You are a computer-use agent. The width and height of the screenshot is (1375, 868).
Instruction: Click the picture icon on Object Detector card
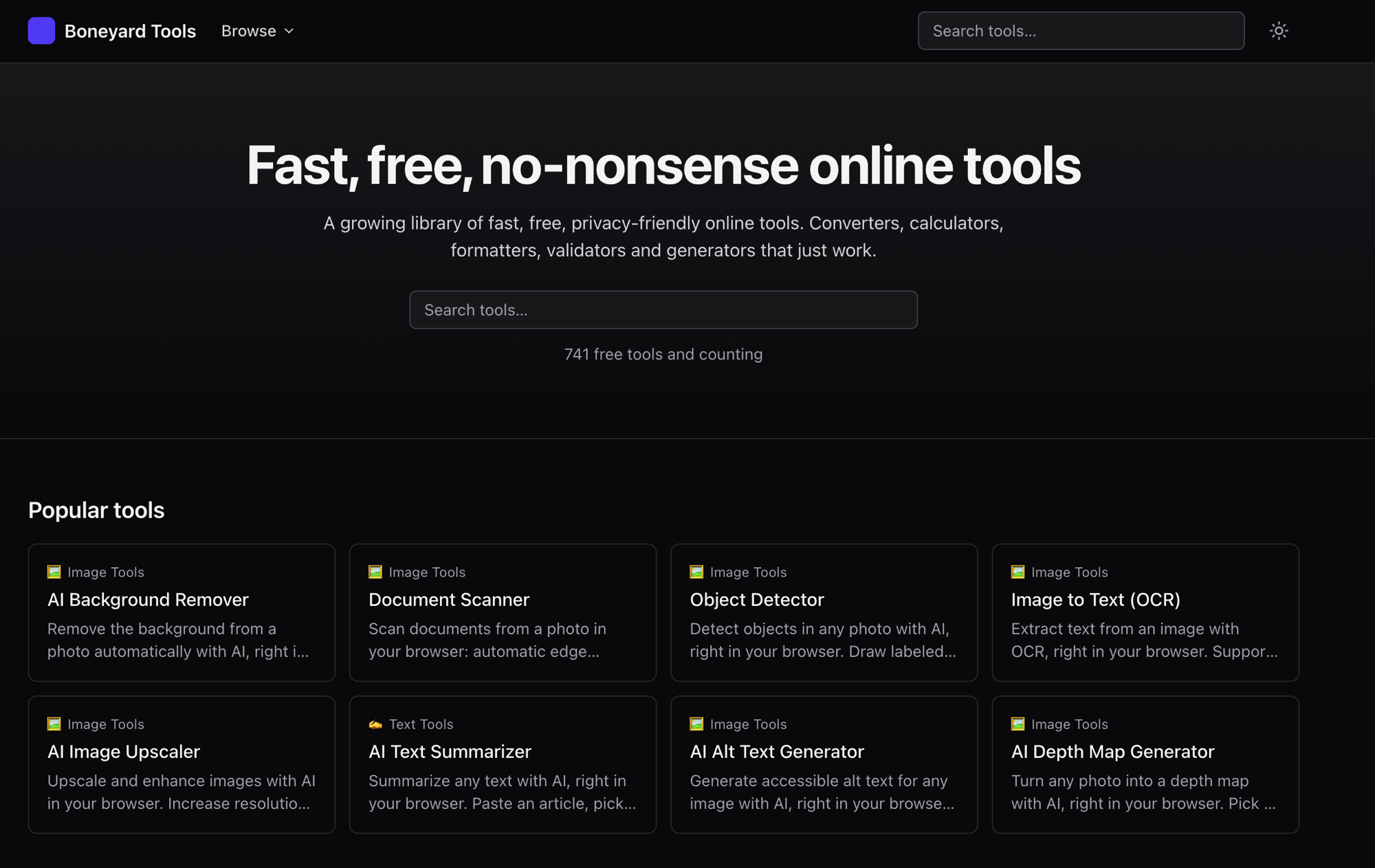[696, 572]
